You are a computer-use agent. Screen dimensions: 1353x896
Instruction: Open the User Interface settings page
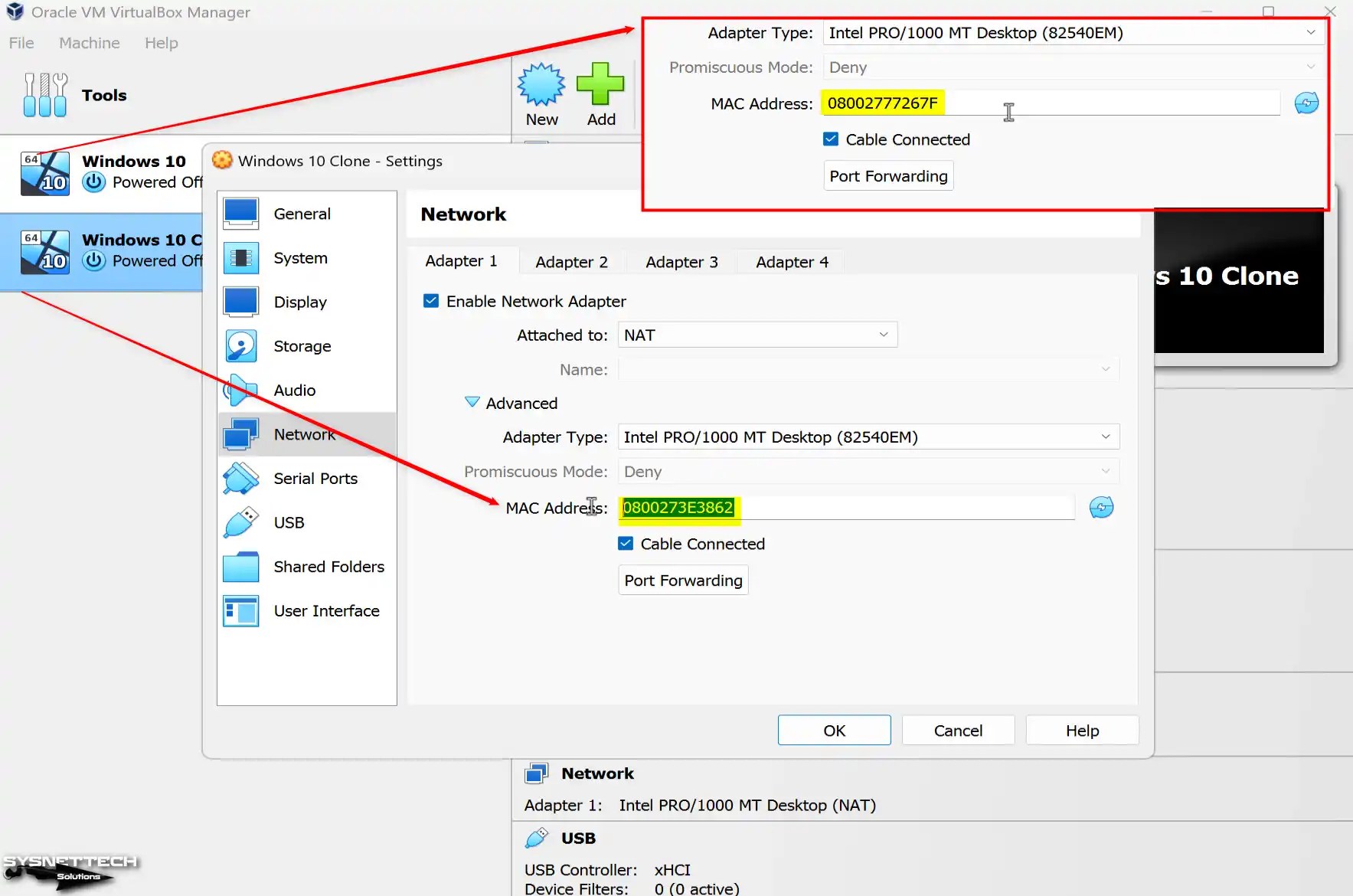click(x=240, y=610)
